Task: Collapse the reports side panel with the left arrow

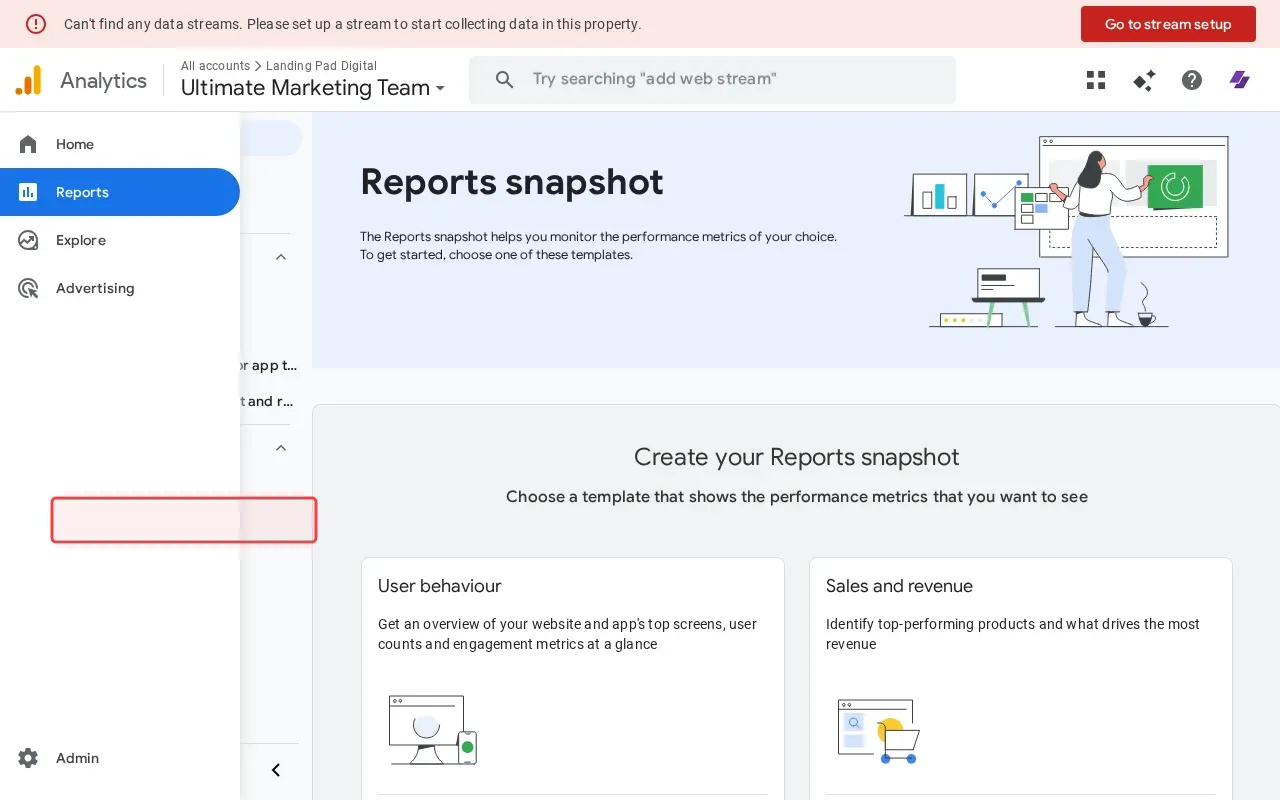Action: [275, 770]
